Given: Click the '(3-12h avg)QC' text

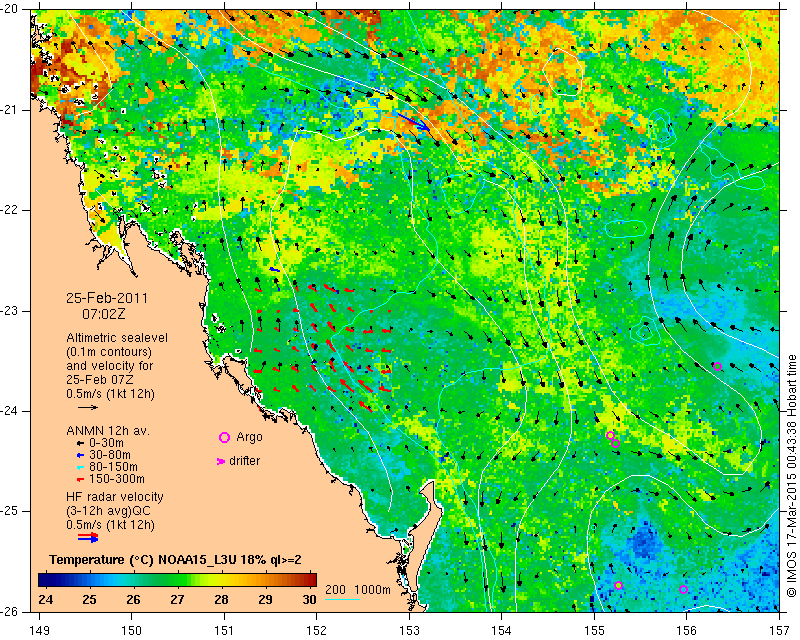Looking at the screenshot, I should [109, 511].
